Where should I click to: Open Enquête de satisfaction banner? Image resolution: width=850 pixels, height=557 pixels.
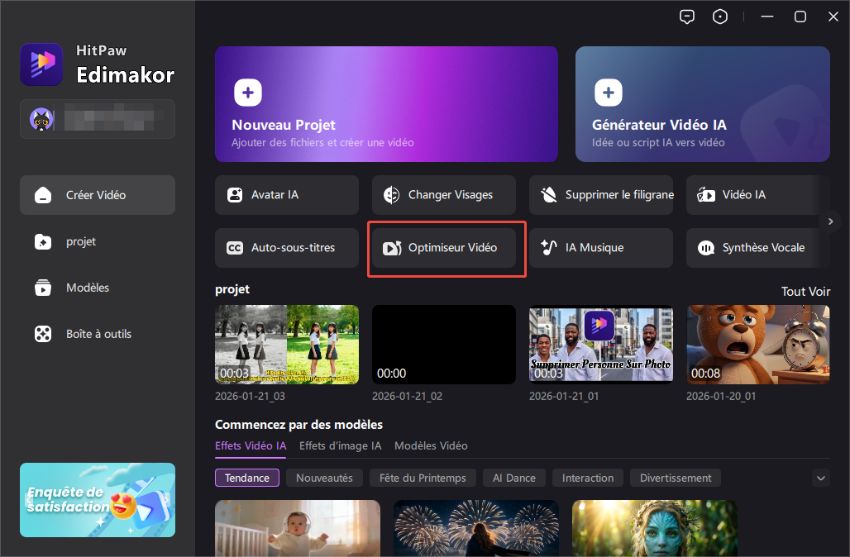tap(98, 500)
